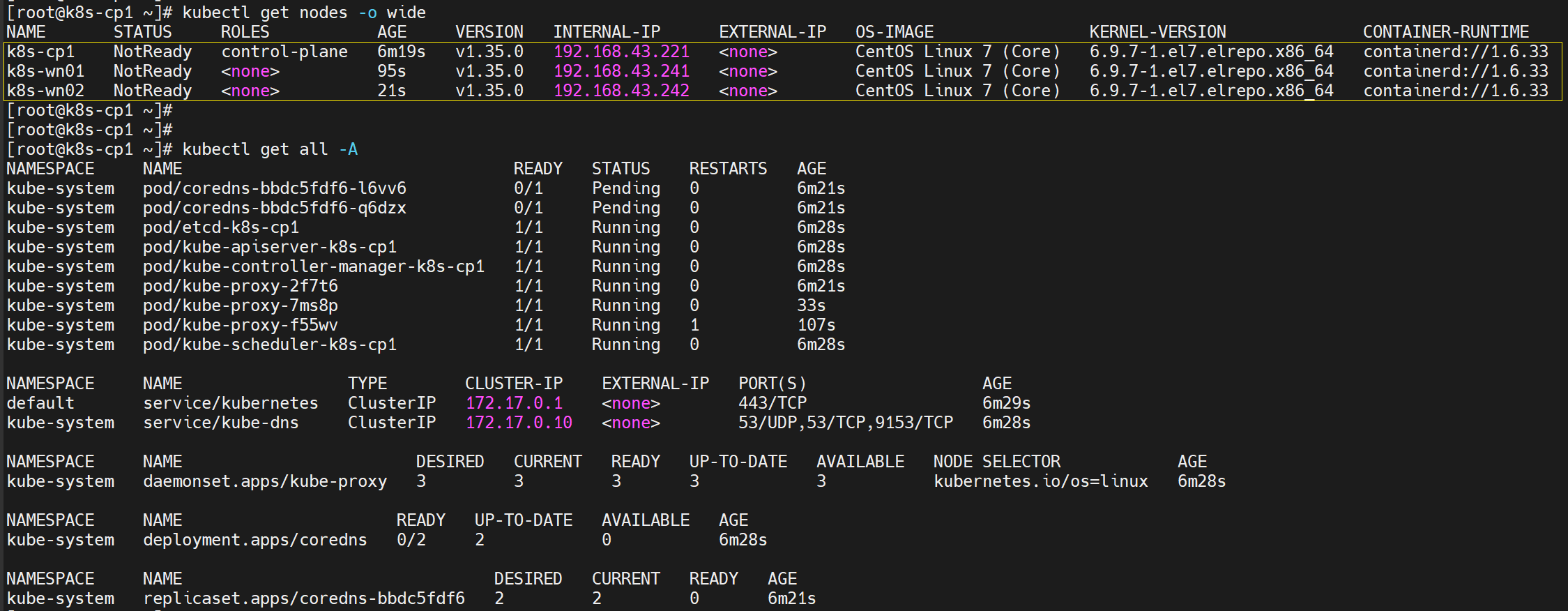Select internal IP 192.168.43.242
Viewport: 1568px width, 611px height.
point(621,91)
